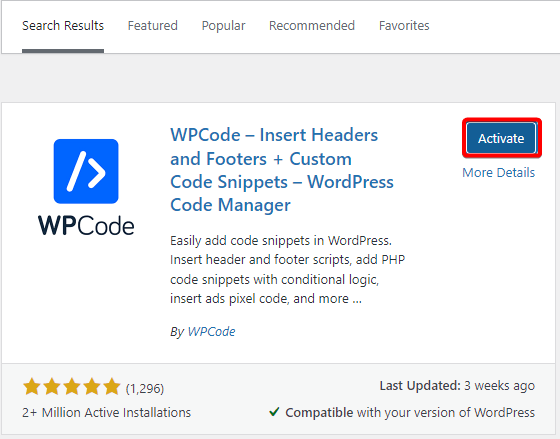This screenshot has height=439, width=560.
Task: Switch to the Popular tab
Action: (223, 26)
